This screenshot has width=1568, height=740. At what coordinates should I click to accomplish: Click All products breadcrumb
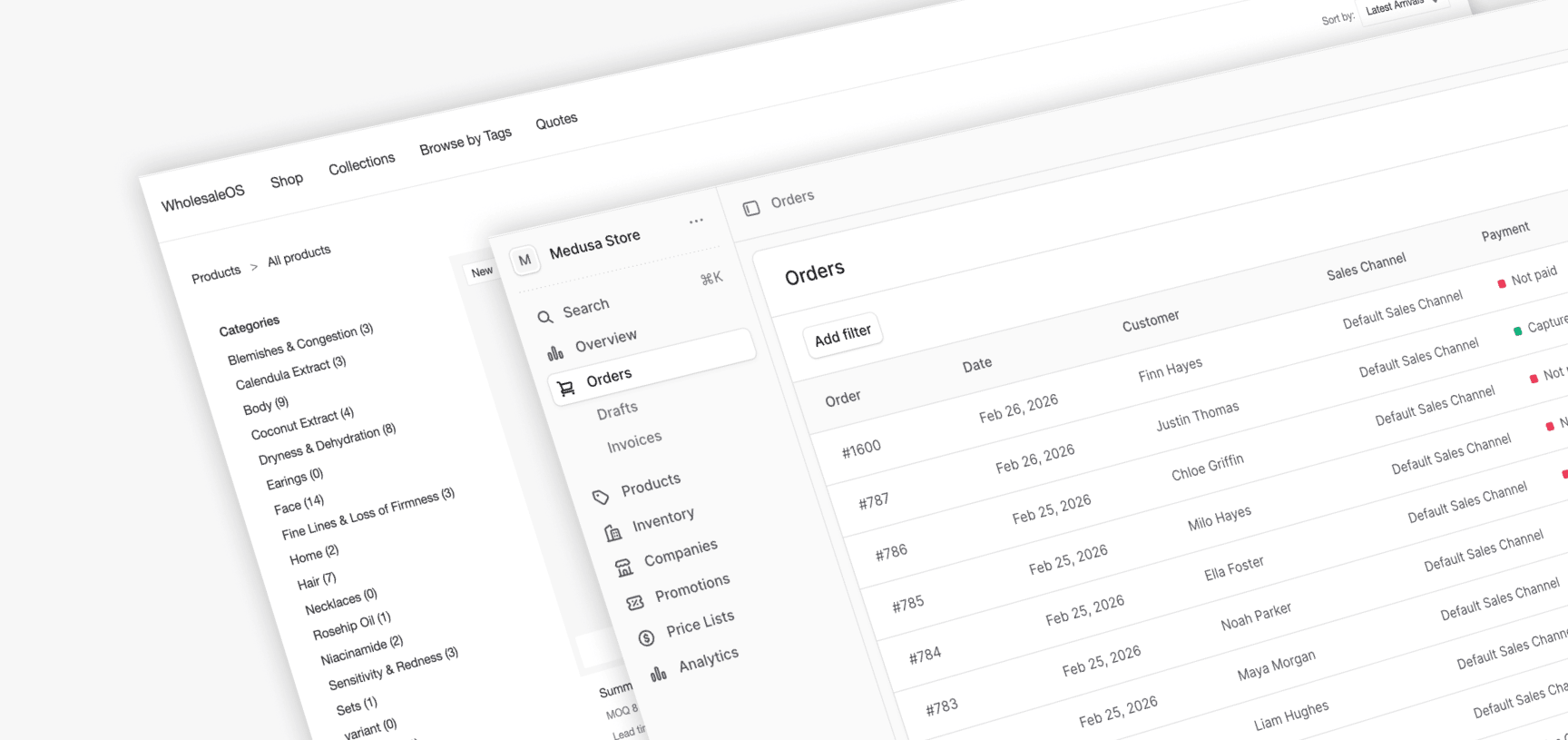(299, 255)
